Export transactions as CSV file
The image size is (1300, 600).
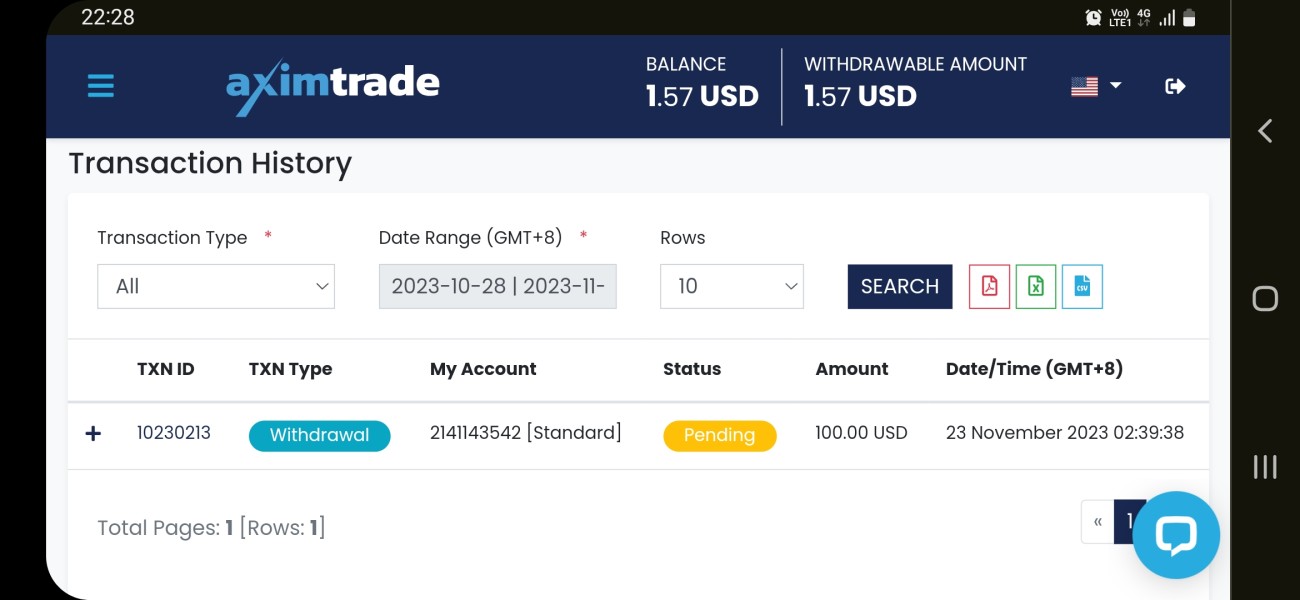tap(1082, 287)
